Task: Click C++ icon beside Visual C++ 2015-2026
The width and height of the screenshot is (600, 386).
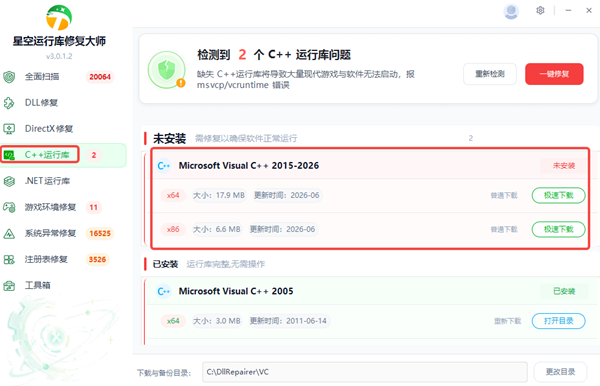Action: click(x=164, y=166)
